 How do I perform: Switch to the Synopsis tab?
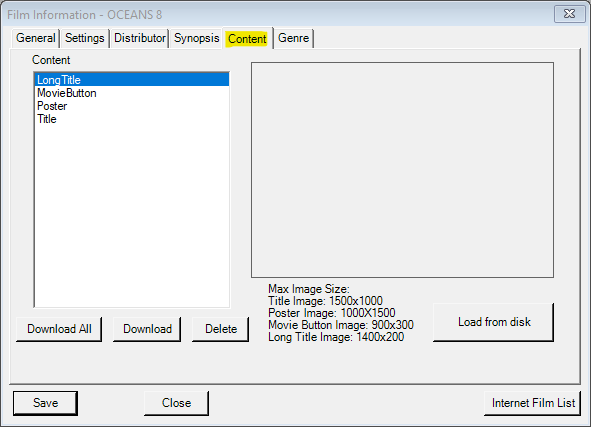(196, 38)
